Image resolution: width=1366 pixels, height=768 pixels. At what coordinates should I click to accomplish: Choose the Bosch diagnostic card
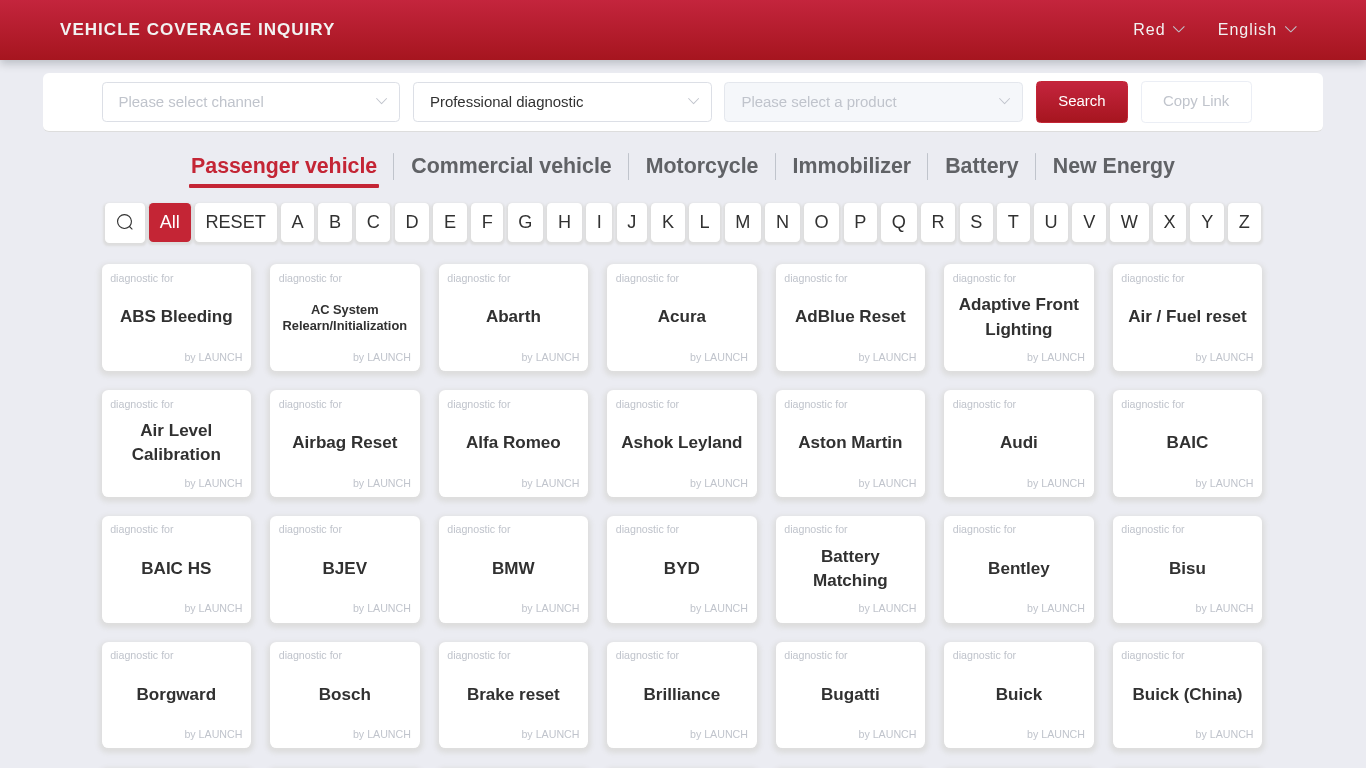pyautogui.click(x=345, y=695)
